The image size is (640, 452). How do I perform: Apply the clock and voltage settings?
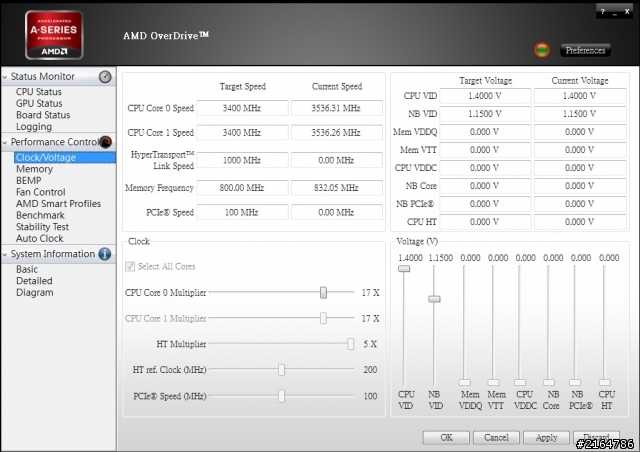(546, 437)
